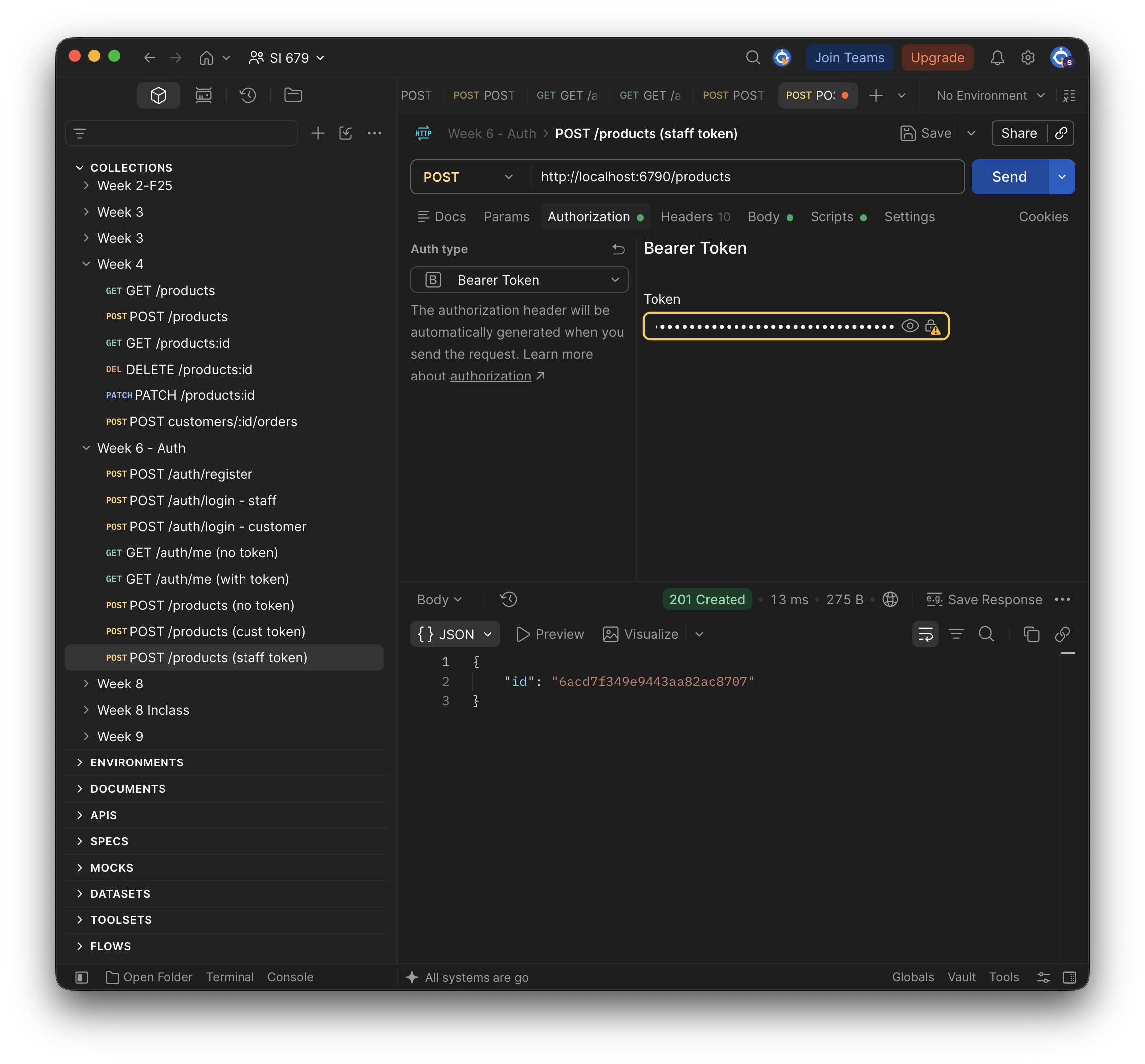Screen dimensions: 1145x1064
Task: Click Upgrade button
Action: pos(937,58)
